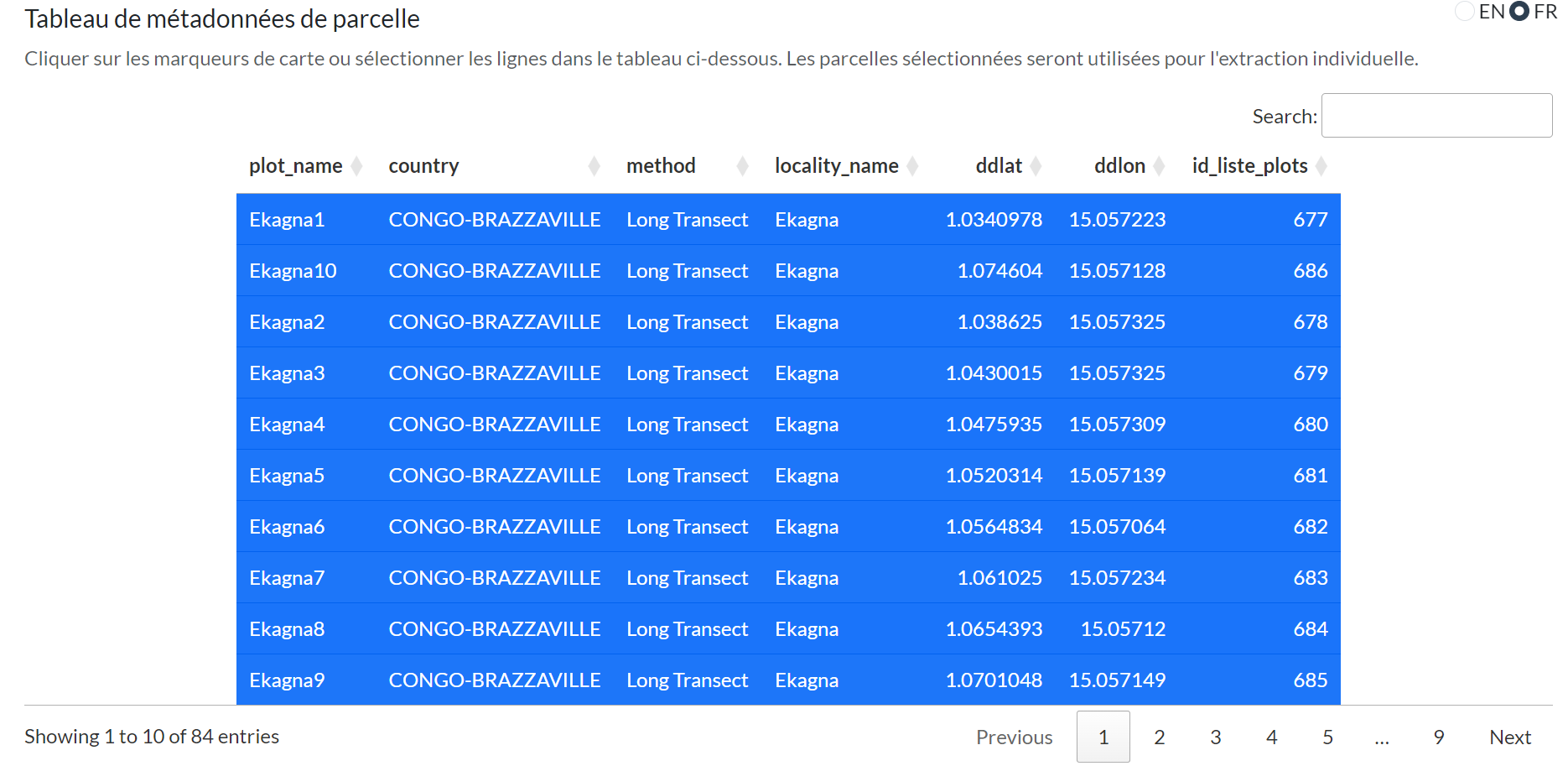Select the FR language radio button

[1519, 12]
